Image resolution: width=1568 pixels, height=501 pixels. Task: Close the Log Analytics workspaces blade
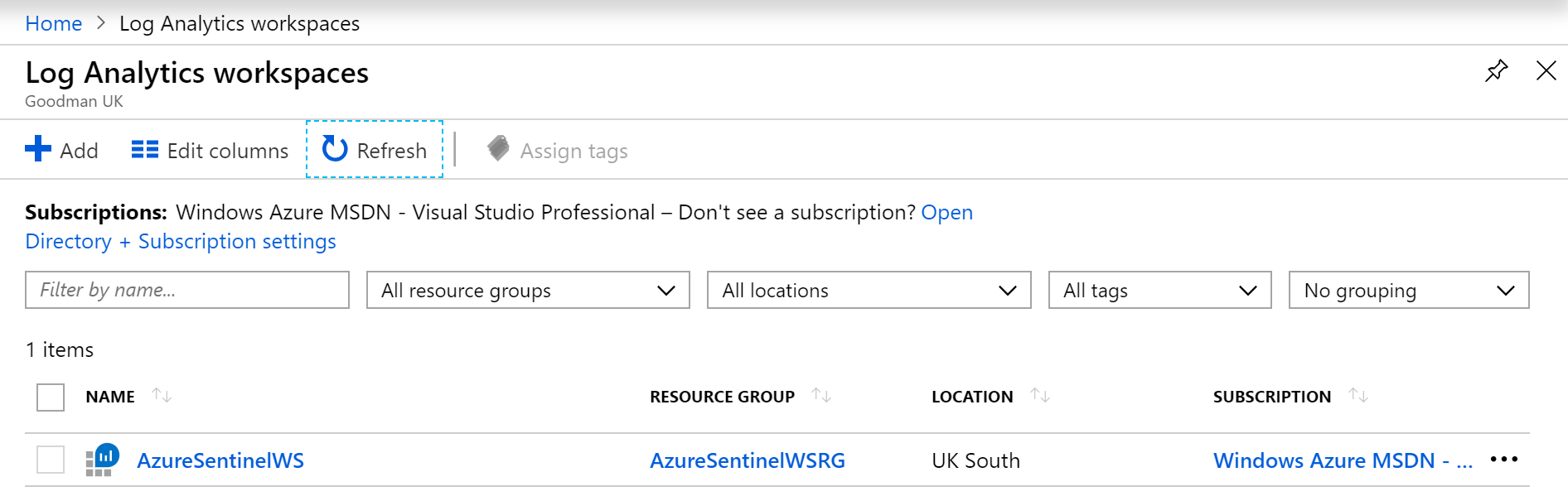pos(1546,70)
